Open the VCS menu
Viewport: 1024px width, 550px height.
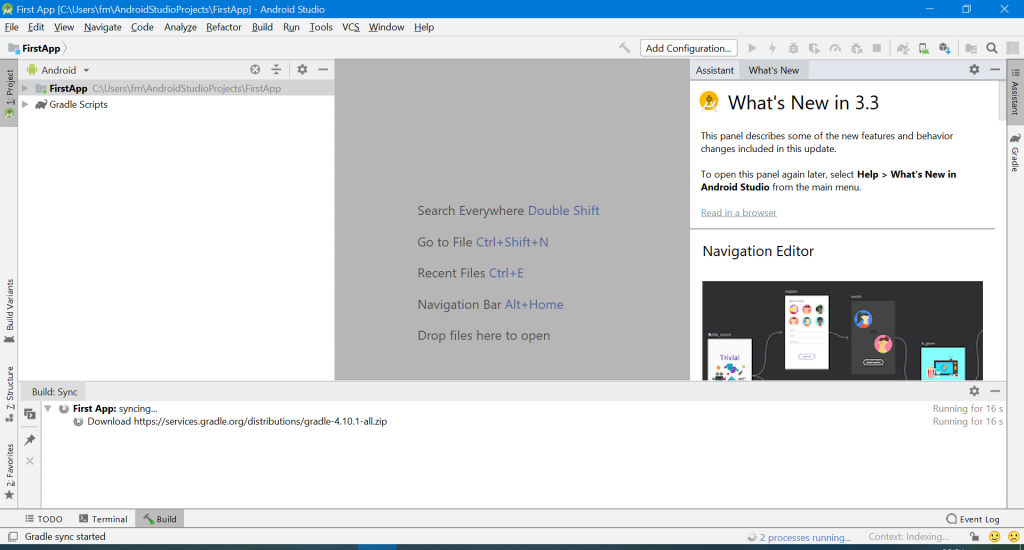[x=351, y=27]
